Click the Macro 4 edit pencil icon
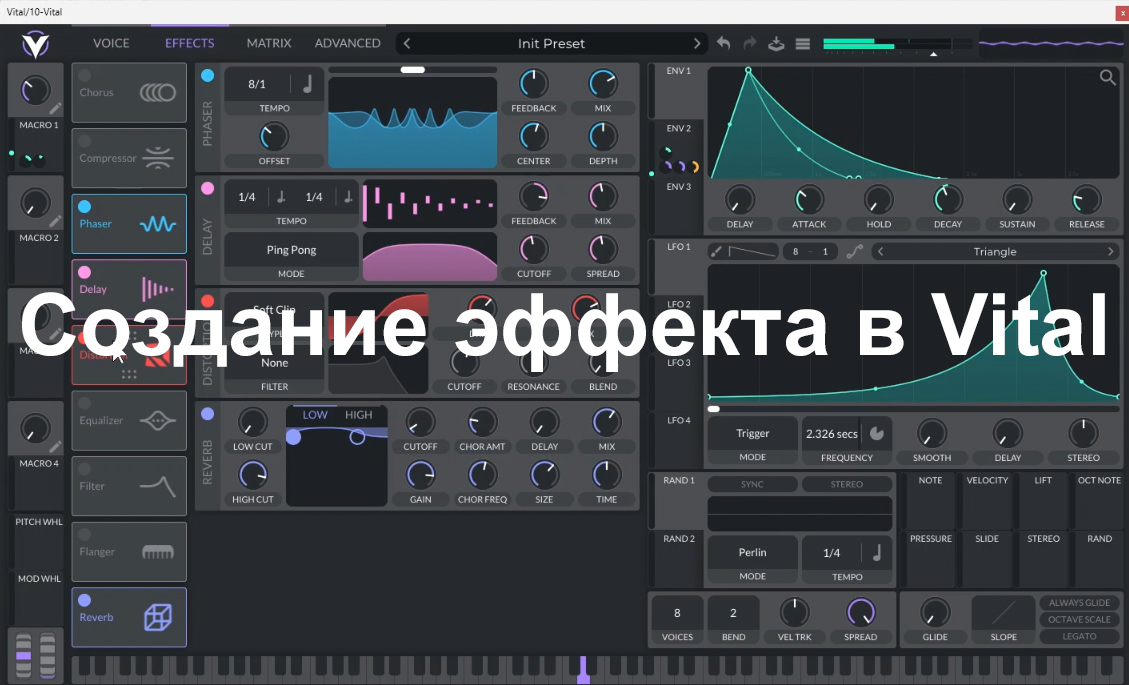 [x=55, y=447]
